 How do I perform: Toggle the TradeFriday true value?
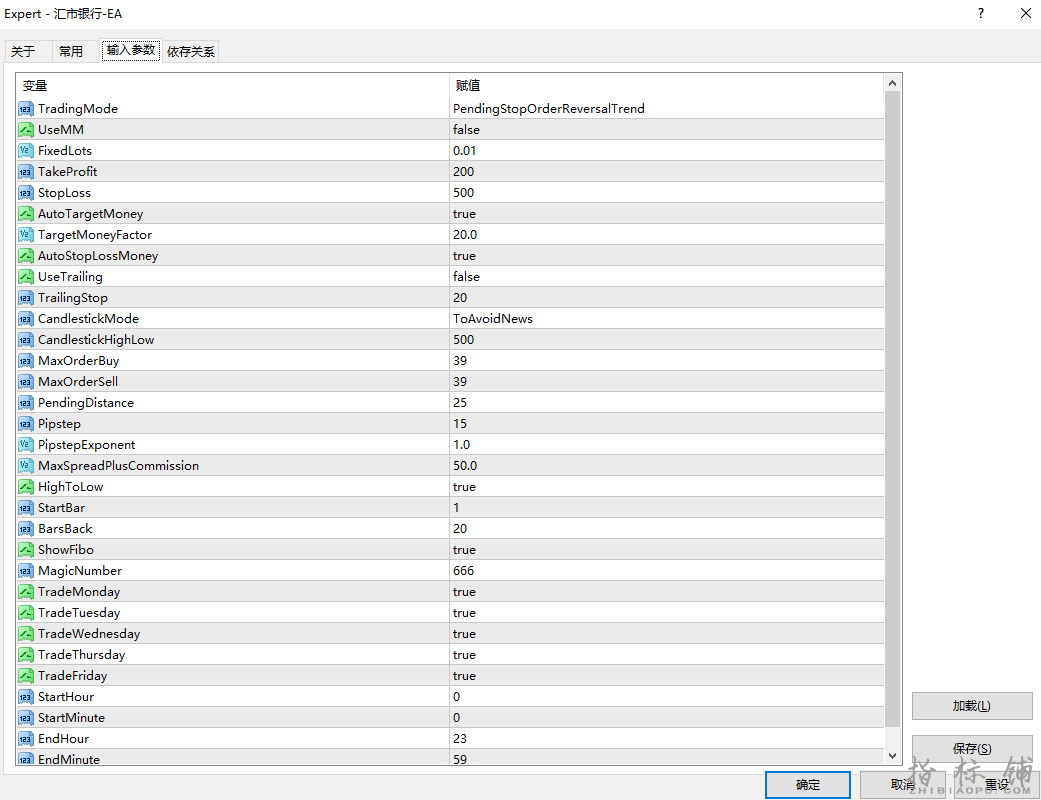pos(464,676)
